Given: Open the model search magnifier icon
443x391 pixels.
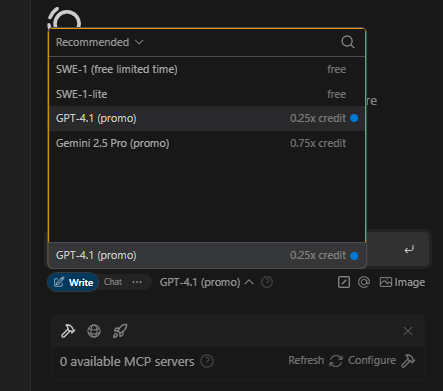Looking at the screenshot, I should pyautogui.click(x=348, y=42).
